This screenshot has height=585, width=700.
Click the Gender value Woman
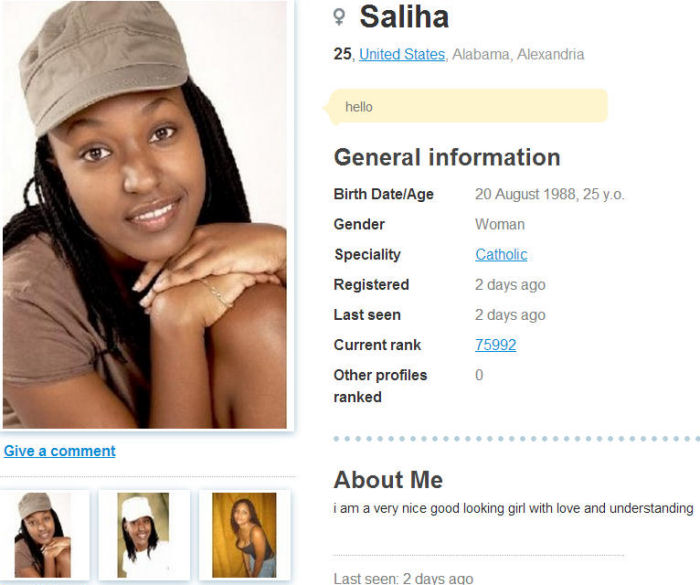click(x=500, y=224)
